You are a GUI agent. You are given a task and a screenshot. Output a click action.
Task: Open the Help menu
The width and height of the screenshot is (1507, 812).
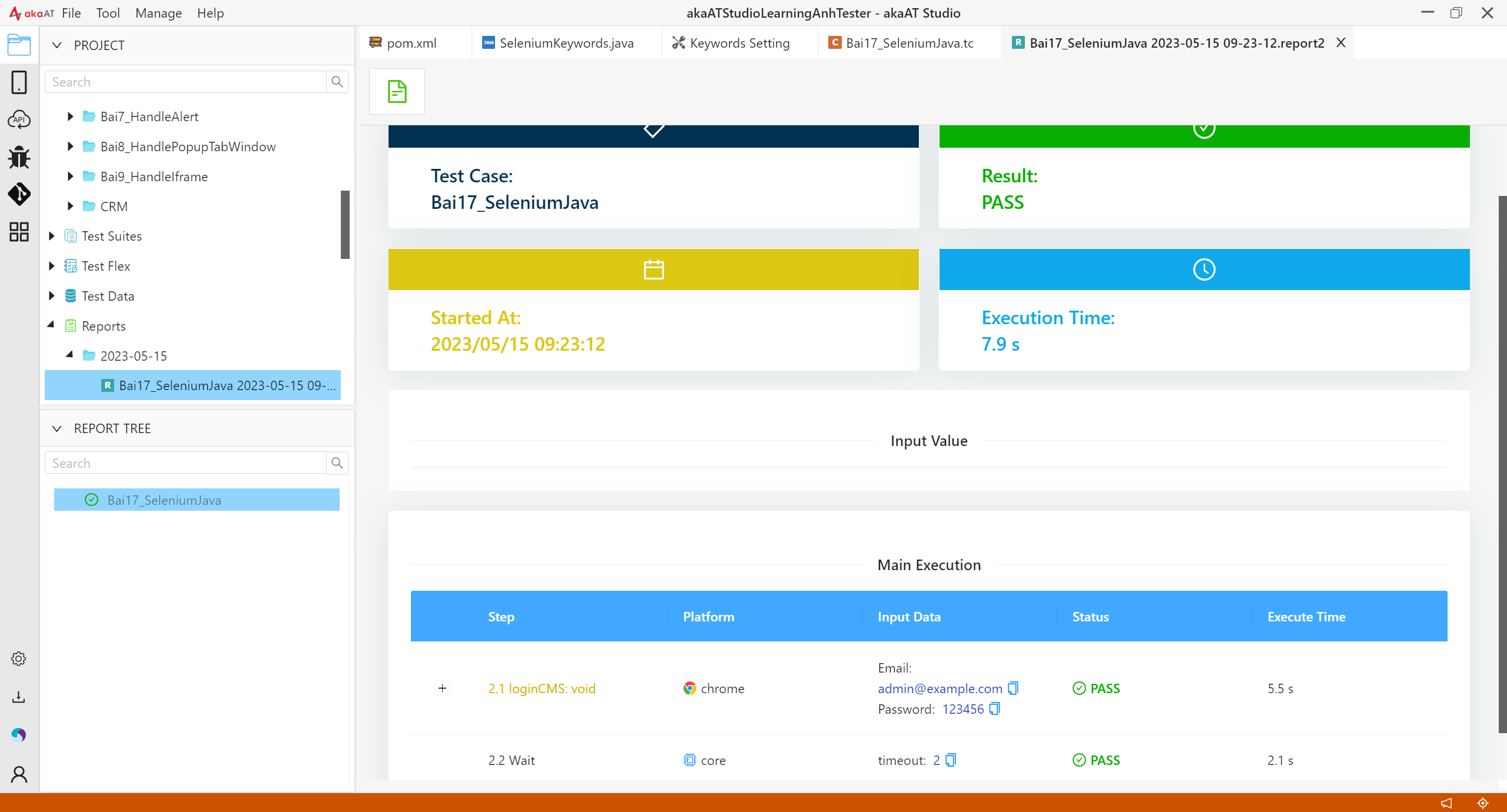(x=210, y=13)
